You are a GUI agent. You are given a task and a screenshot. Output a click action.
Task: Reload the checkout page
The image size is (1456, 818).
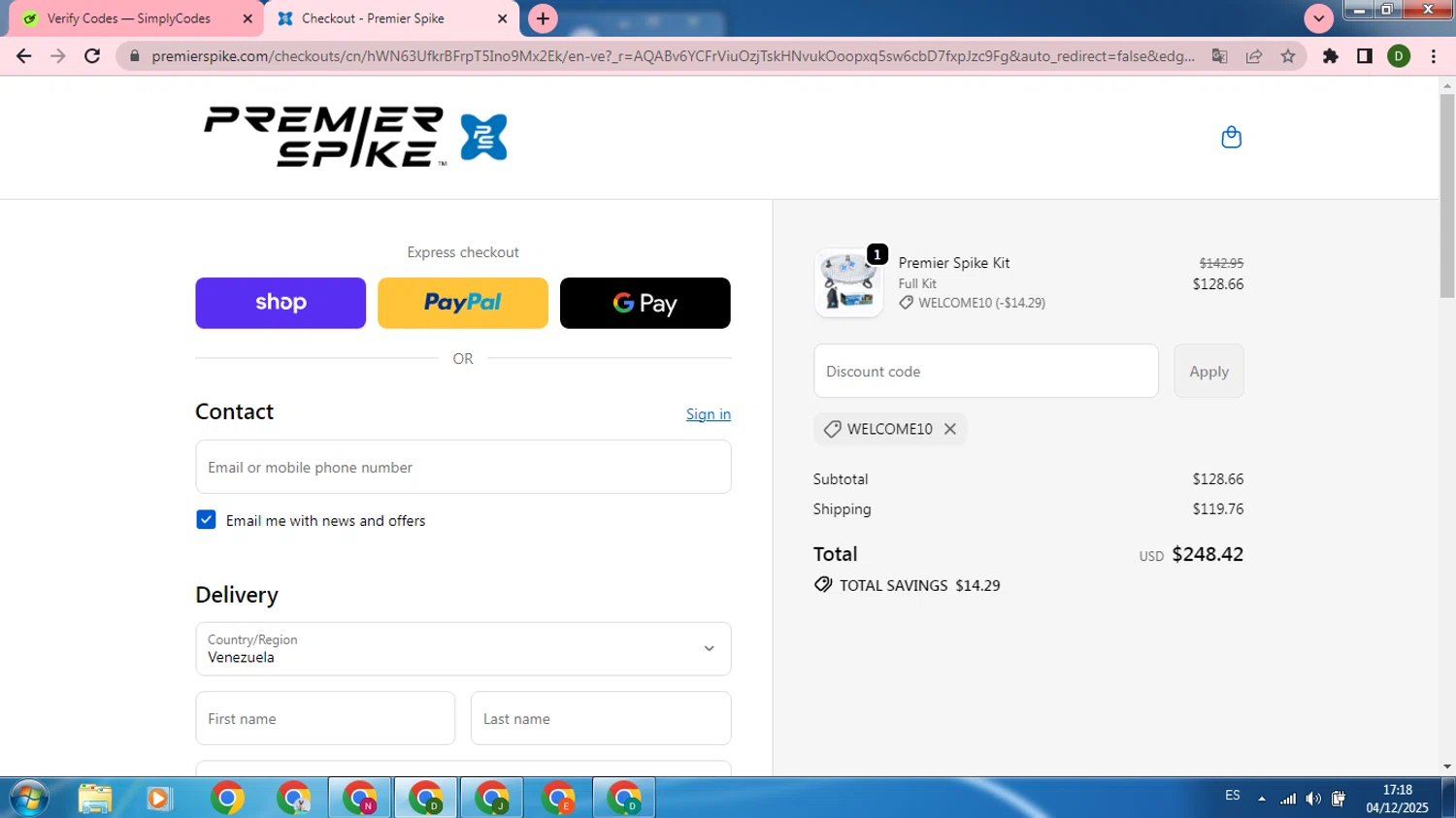pos(92,56)
